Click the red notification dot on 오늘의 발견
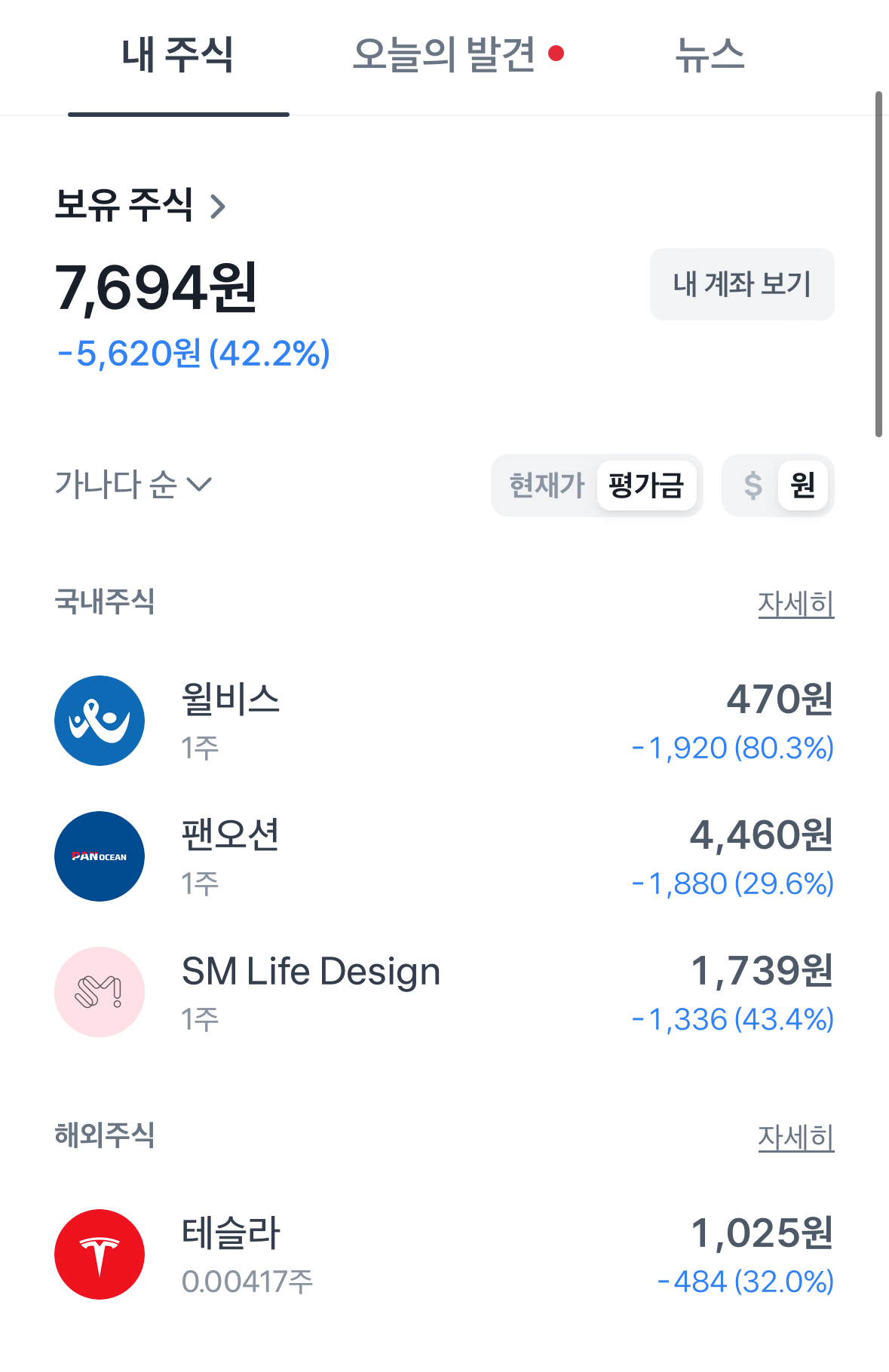Screen dimensions: 889x1372 point(556,54)
